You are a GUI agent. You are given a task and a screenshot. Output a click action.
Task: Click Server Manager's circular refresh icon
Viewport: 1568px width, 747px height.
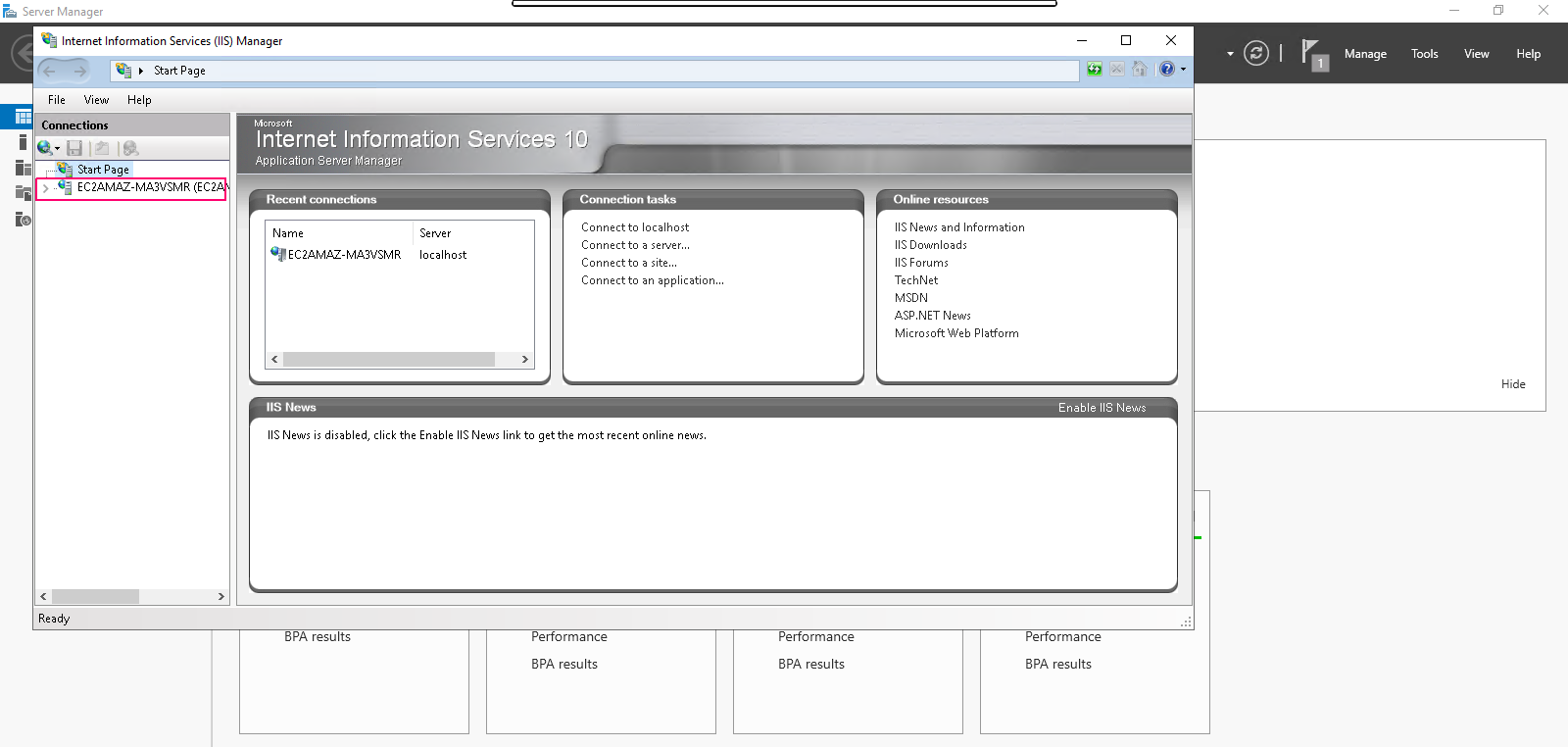pyautogui.click(x=1256, y=53)
